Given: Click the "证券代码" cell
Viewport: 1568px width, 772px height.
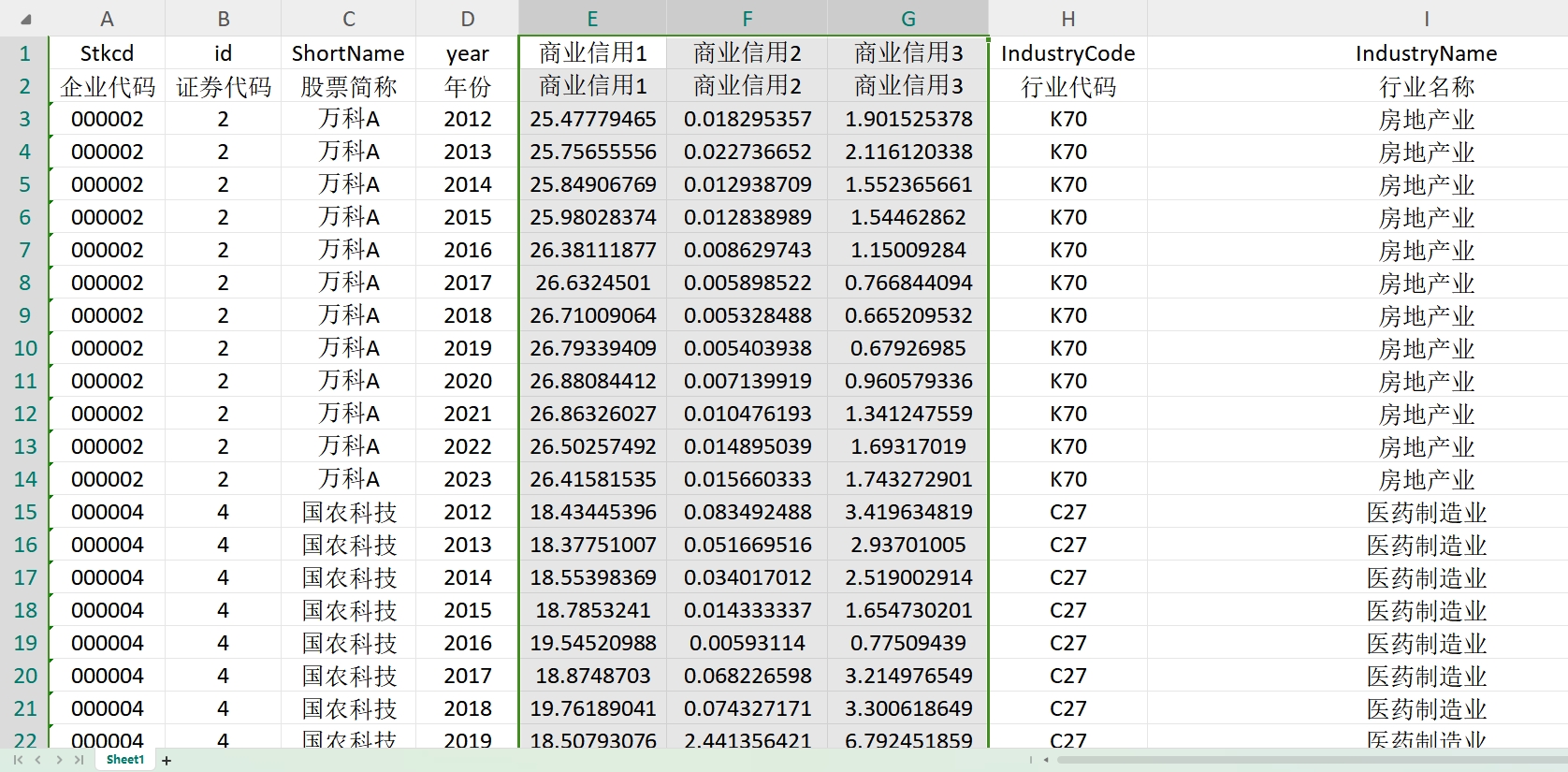Looking at the screenshot, I should coord(223,86).
